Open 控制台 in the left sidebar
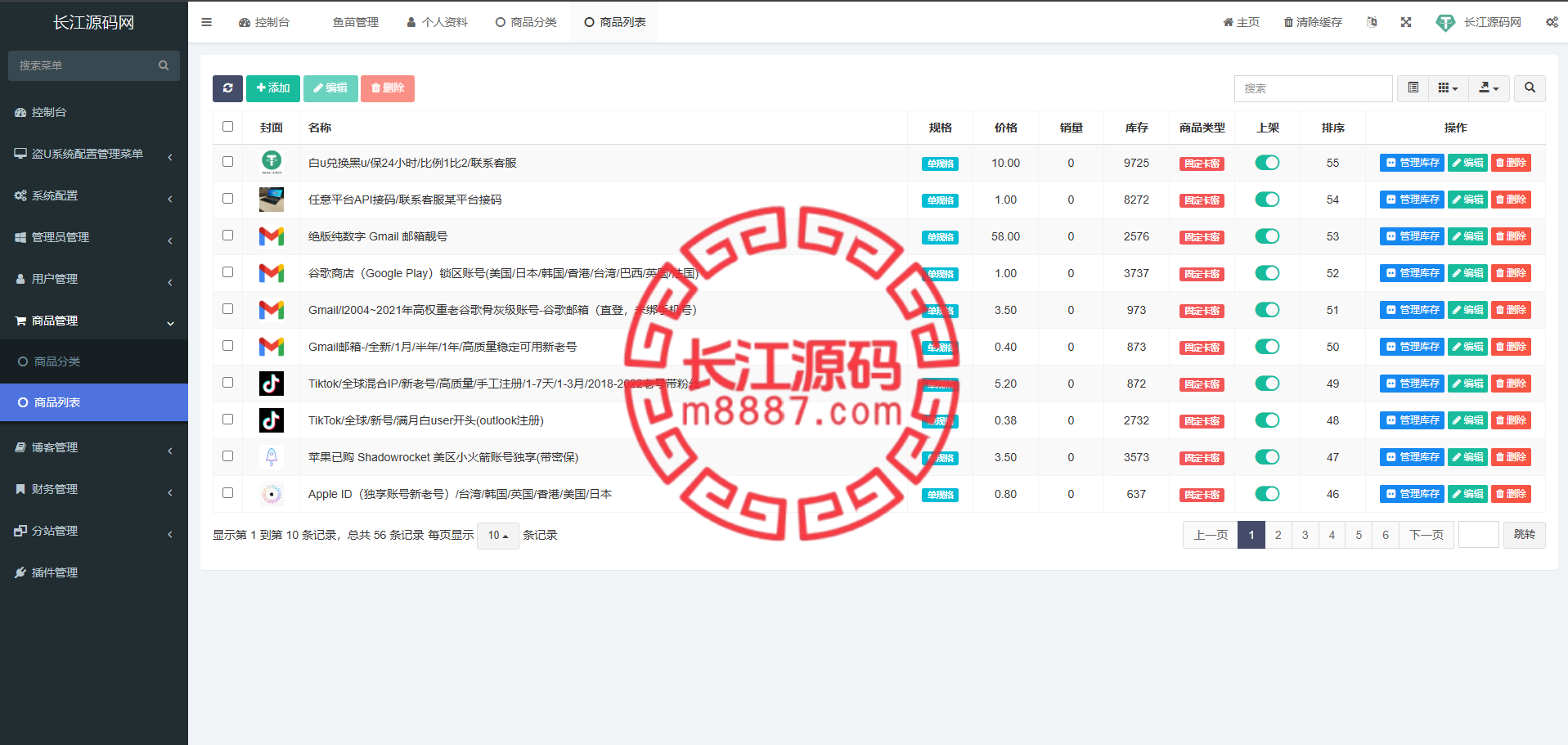The image size is (1568, 745). [94, 112]
